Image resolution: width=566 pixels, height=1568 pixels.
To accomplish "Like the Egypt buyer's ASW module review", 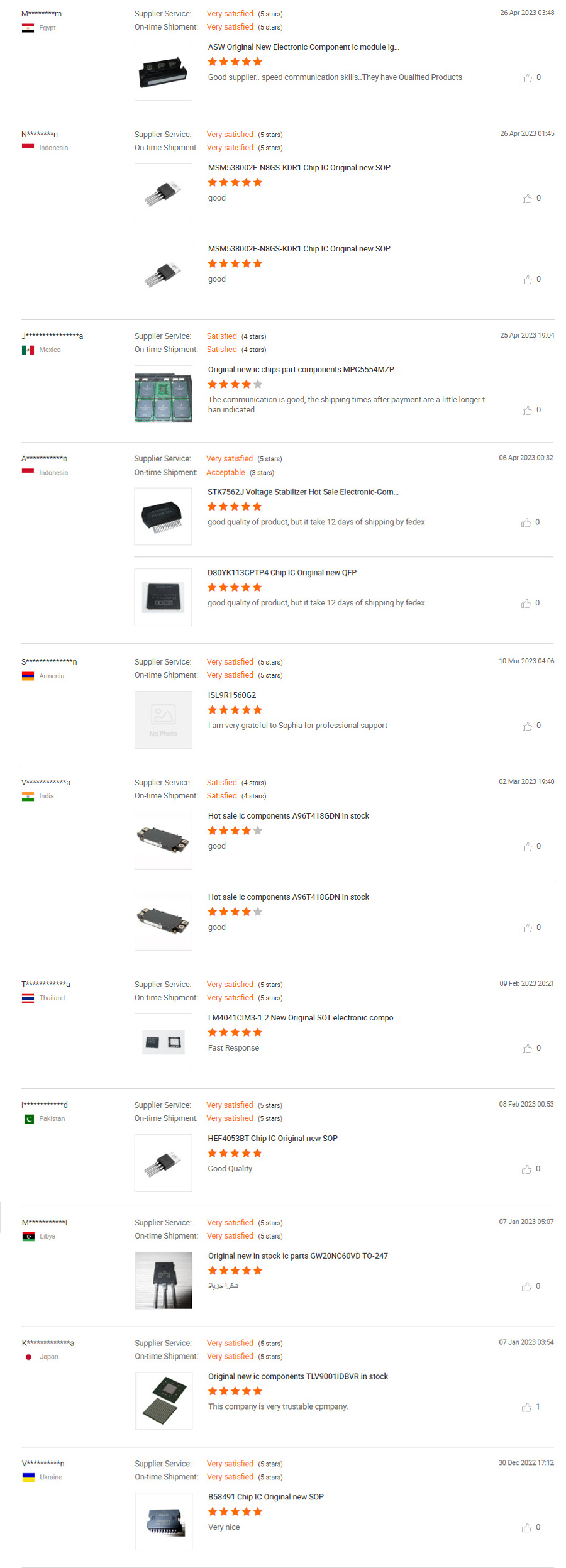I will 526,78.
